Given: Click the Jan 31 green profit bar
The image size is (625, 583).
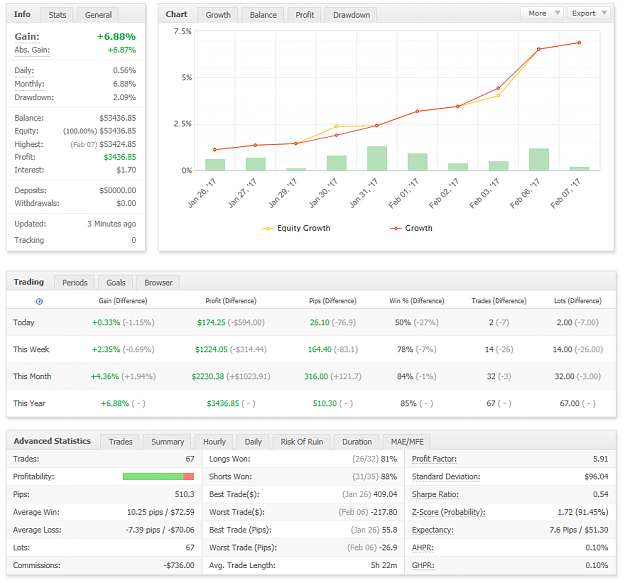Looking at the screenshot, I should click(x=377, y=159).
